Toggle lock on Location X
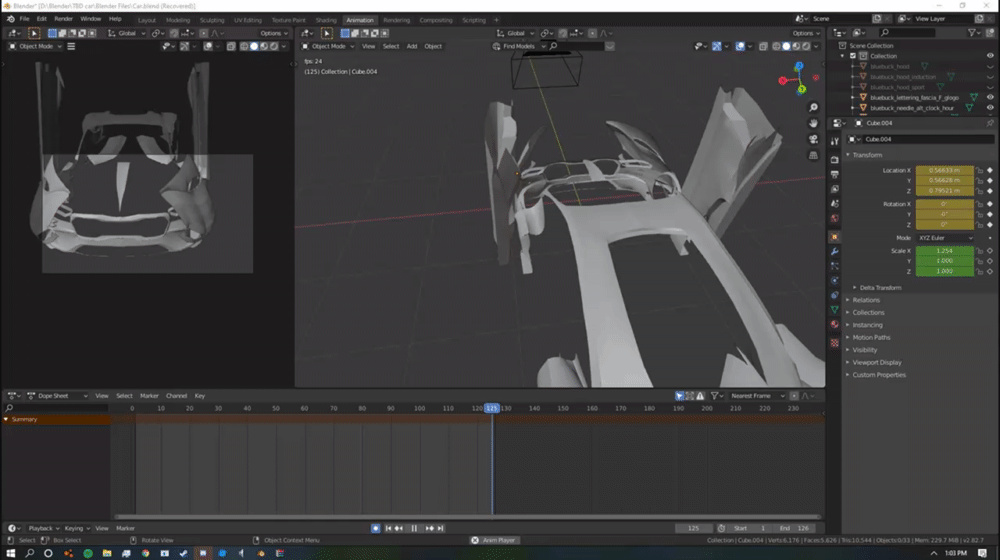 pos(979,170)
